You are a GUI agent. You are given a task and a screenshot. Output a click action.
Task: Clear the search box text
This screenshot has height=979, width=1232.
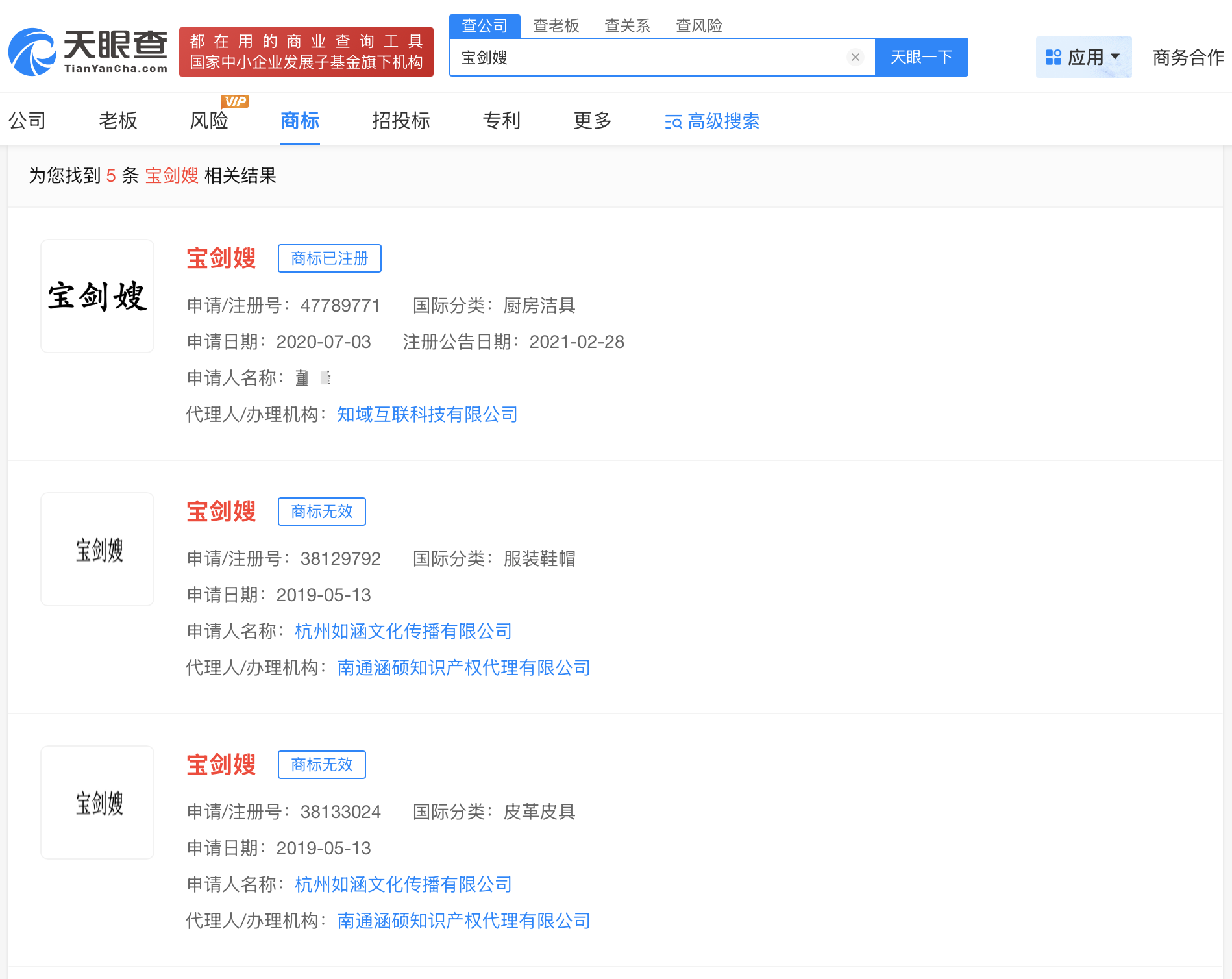click(856, 57)
